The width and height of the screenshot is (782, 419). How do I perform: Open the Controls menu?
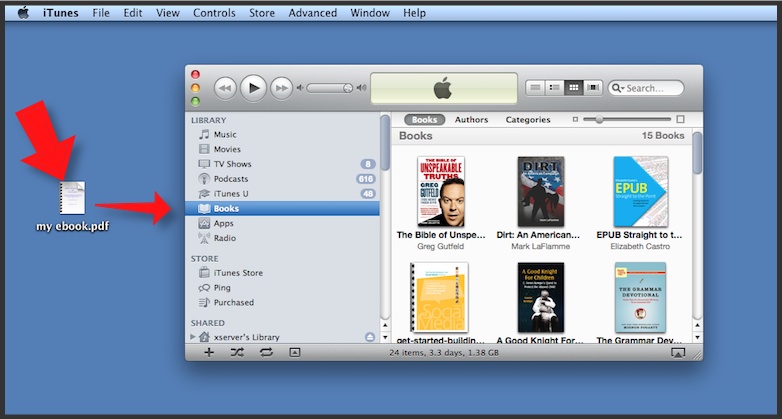tap(214, 13)
